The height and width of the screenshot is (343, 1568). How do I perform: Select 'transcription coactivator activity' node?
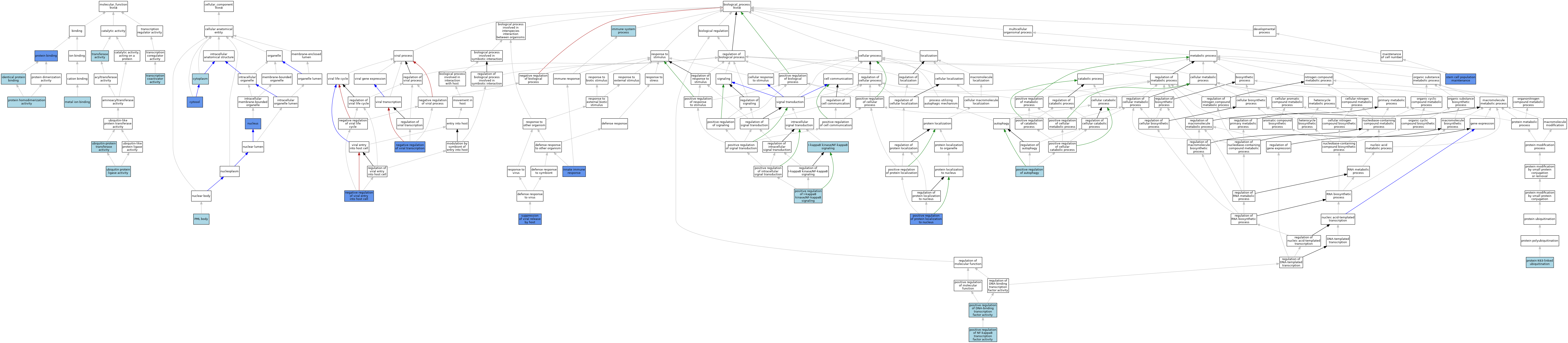[x=155, y=79]
